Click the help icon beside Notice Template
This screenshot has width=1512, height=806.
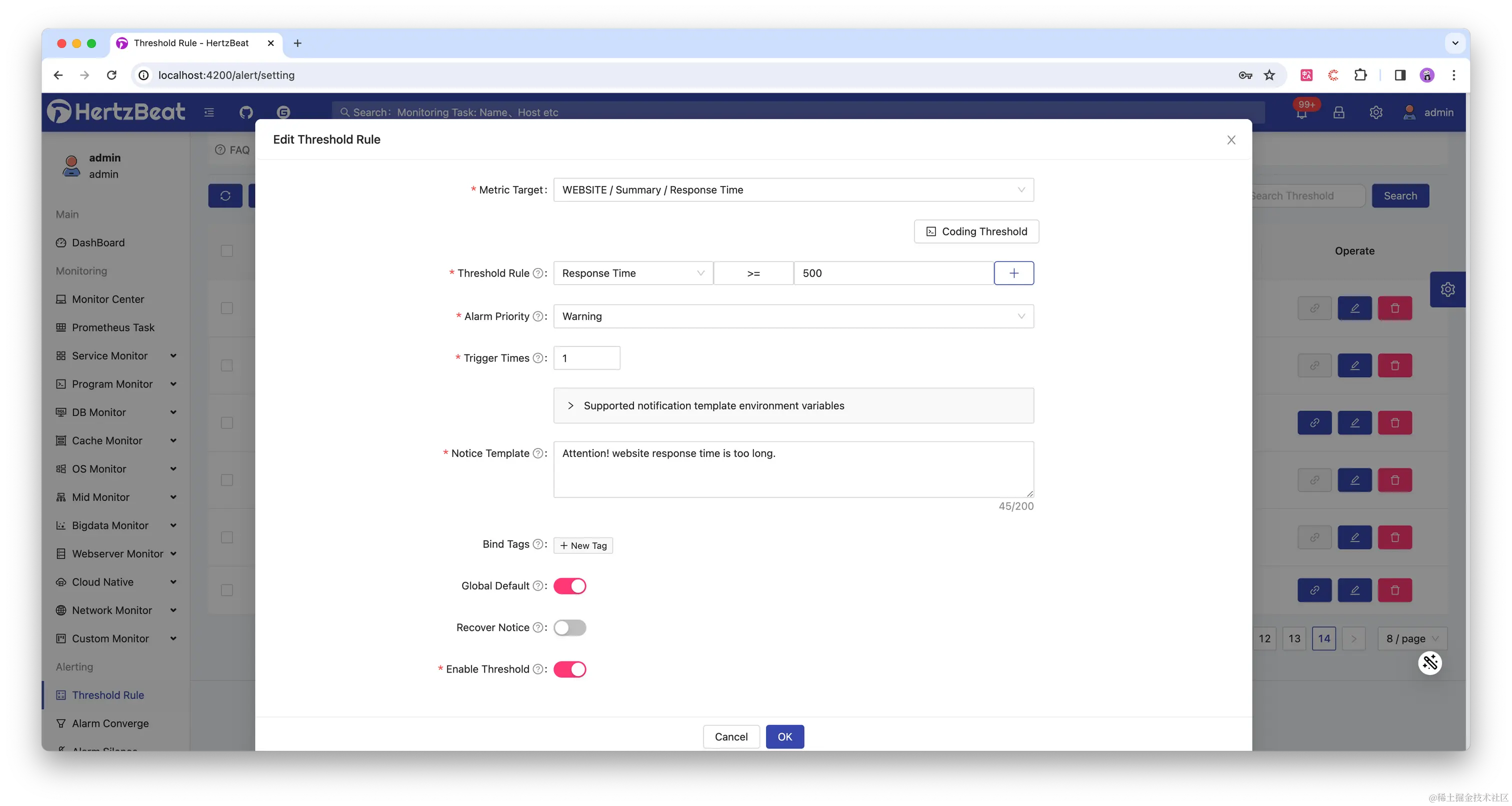click(537, 453)
